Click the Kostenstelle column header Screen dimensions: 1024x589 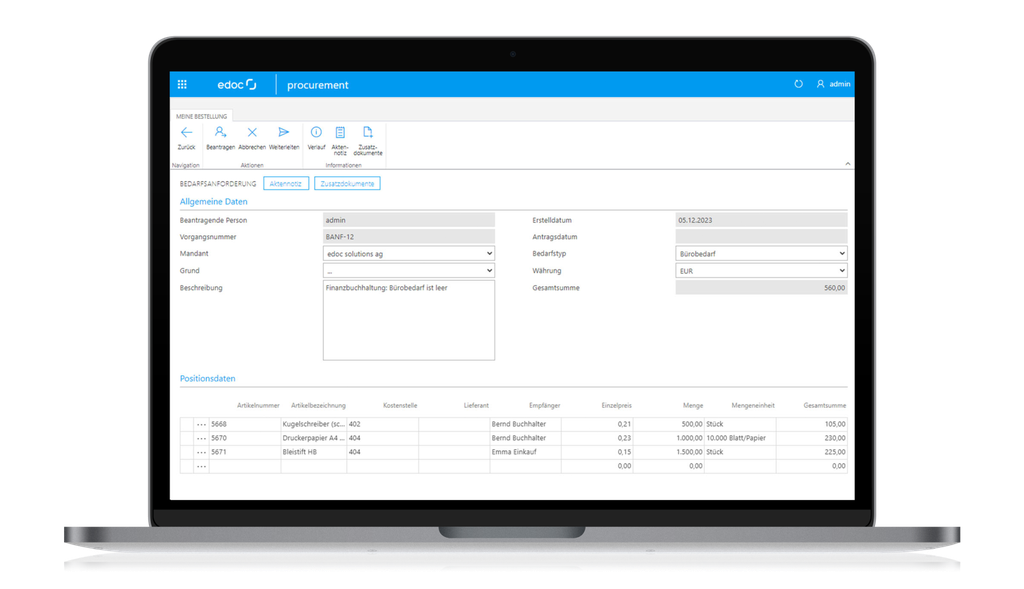400,406
